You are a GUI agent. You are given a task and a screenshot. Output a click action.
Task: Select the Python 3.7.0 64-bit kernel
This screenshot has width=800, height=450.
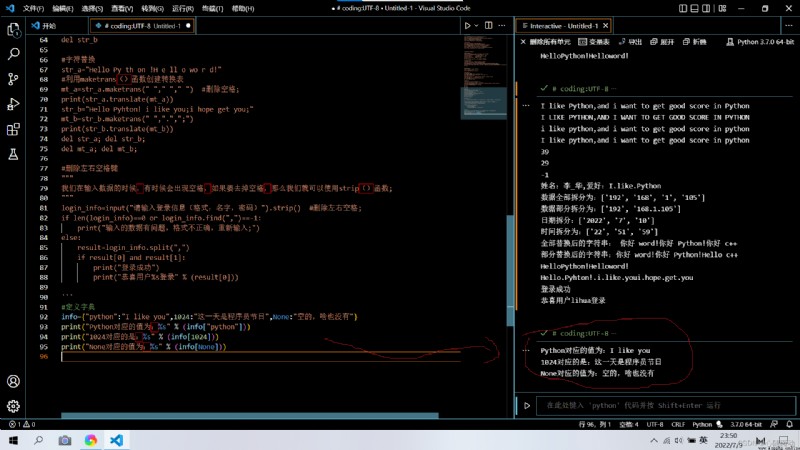(760, 42)
